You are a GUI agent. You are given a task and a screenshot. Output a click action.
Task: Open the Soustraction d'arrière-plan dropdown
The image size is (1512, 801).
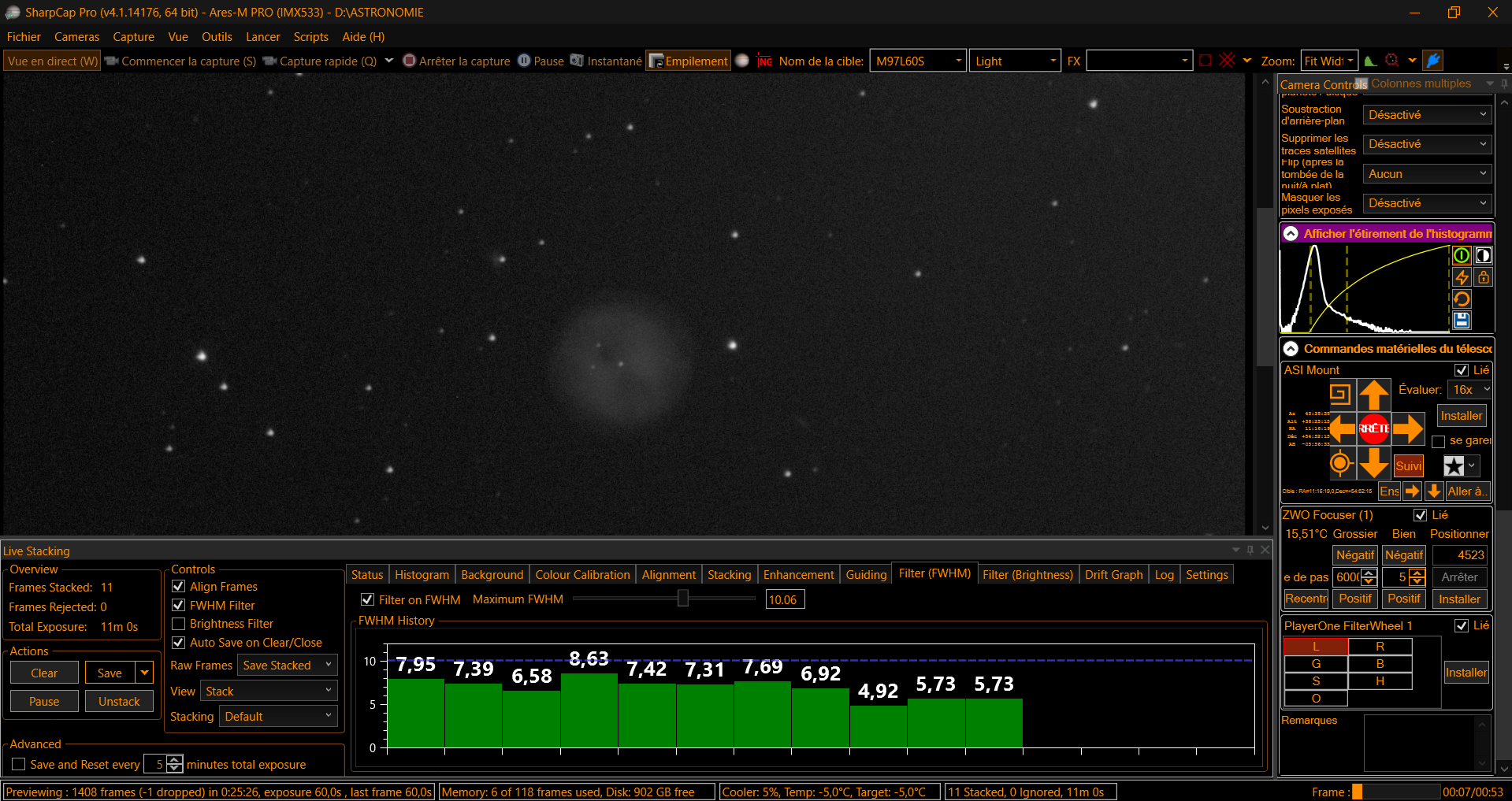click(1427, 115)
